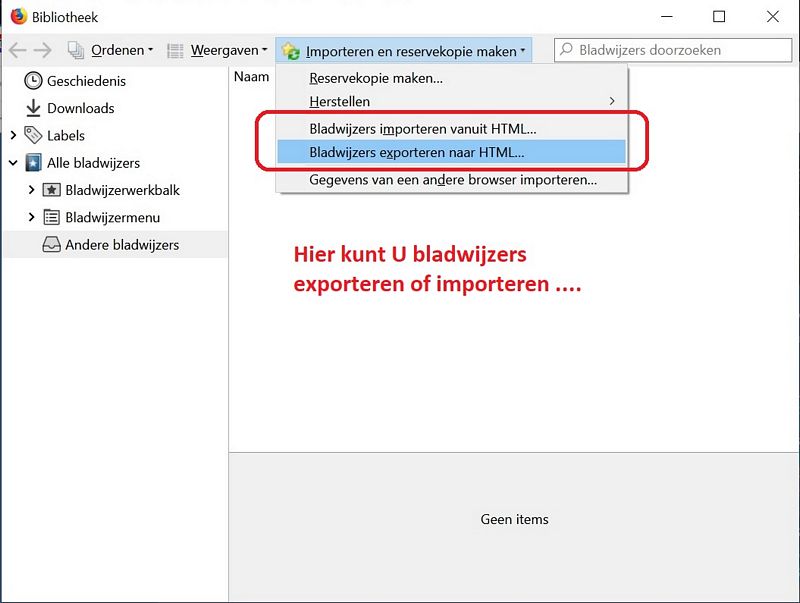Viewport: 800px width, 603px height.
Task: Expand the Bladwijzermenu folder
Action: point(32,217)
